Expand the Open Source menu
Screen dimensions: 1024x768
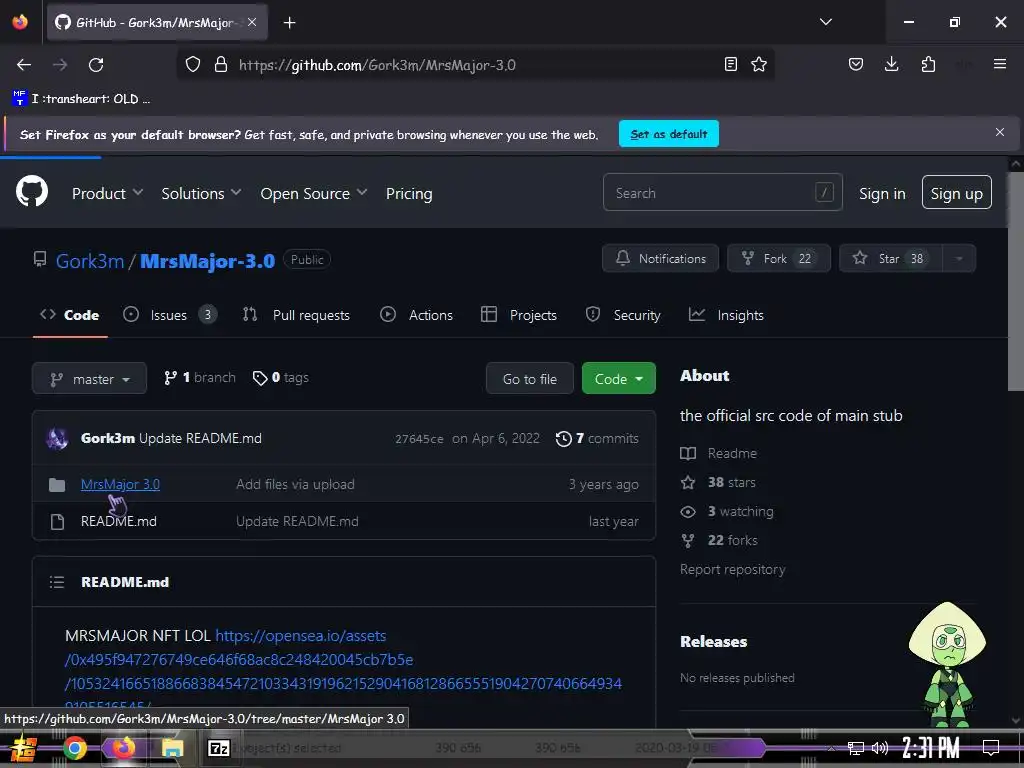click(x=313, y=193)
